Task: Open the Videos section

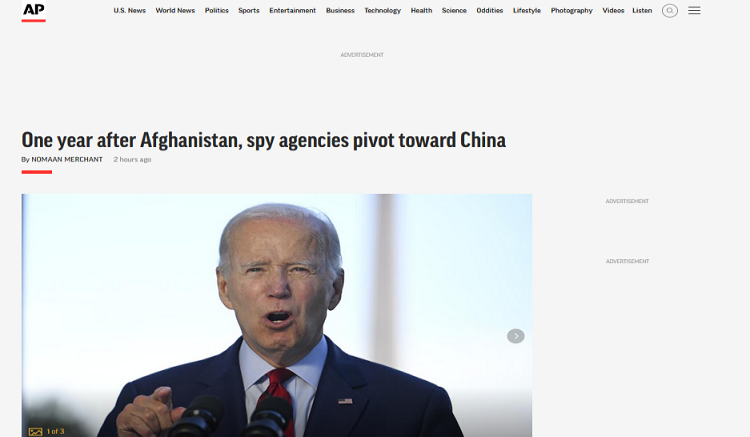Action: pos(613,11)
